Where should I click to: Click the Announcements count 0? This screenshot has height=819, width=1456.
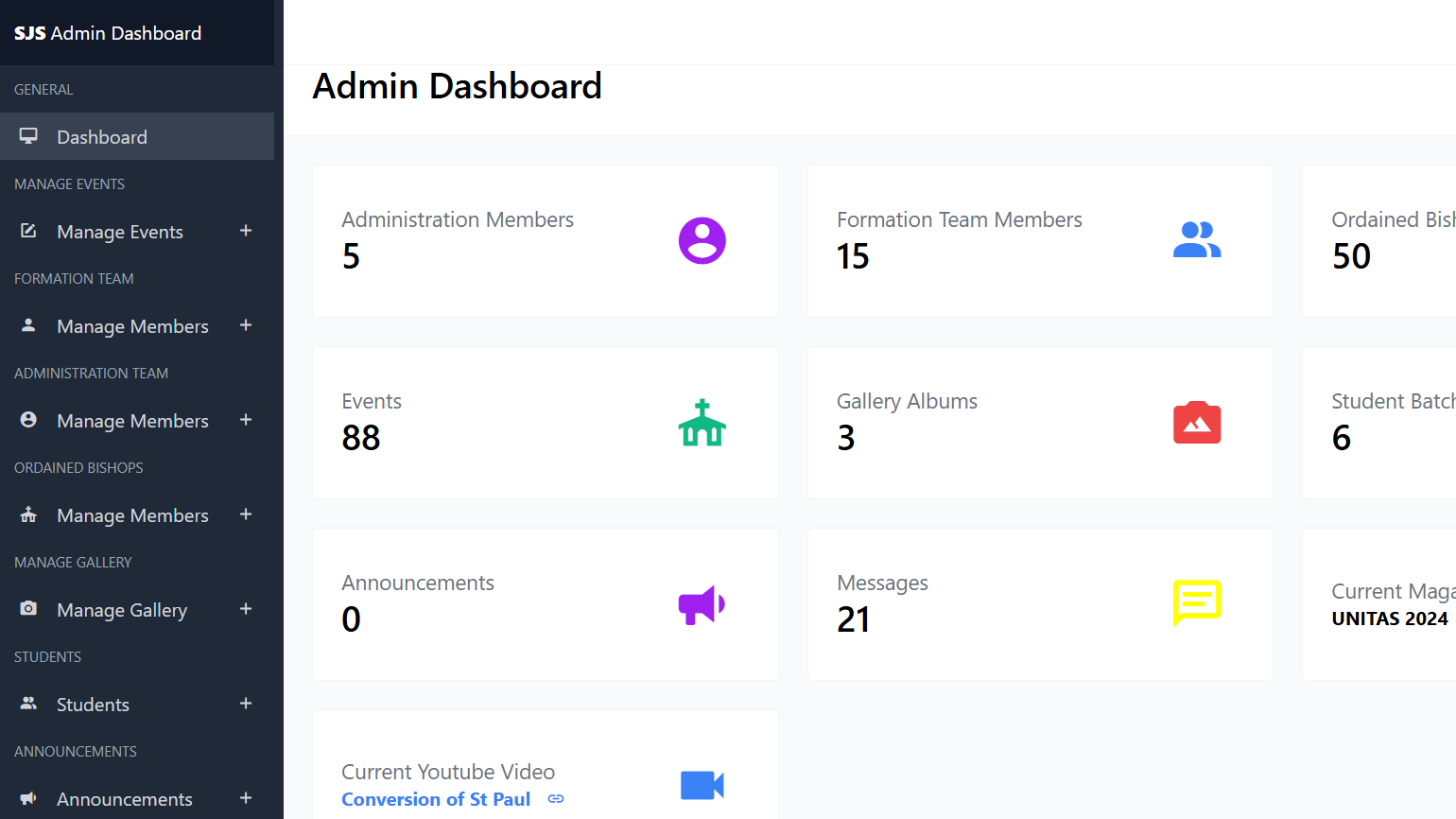(x=351, y=619)
